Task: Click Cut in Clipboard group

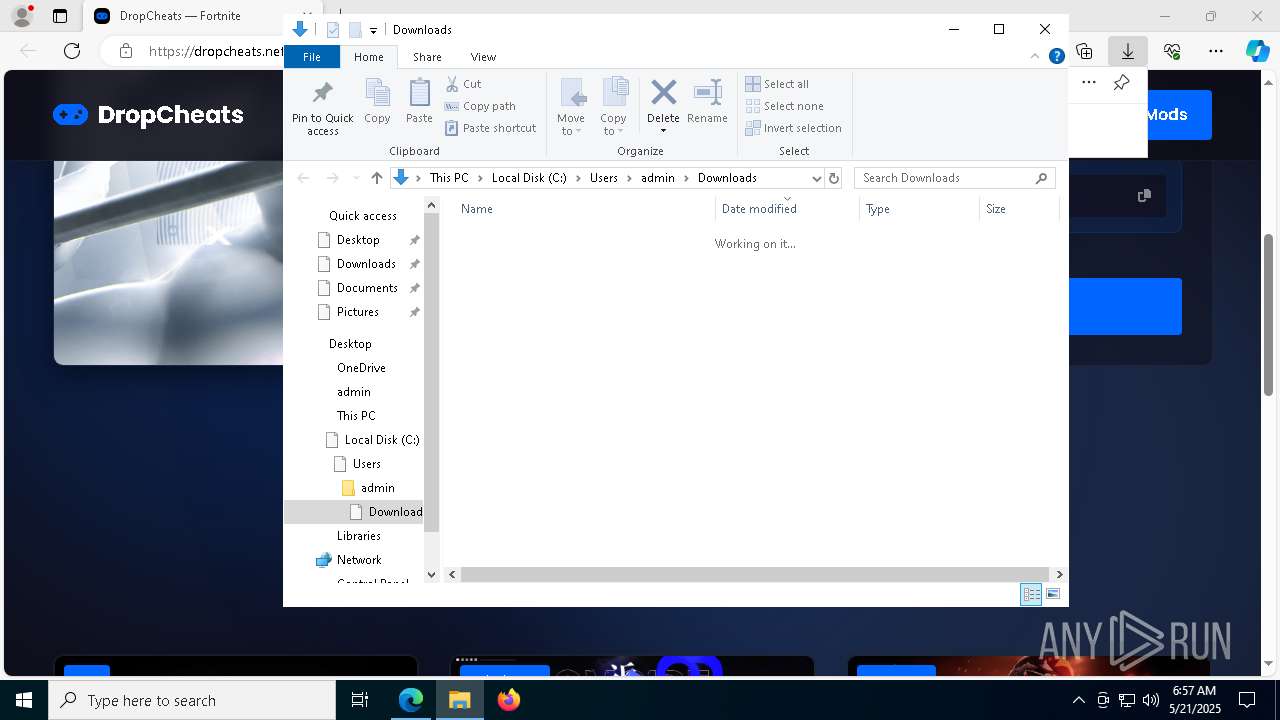Action: click(463, 84)
